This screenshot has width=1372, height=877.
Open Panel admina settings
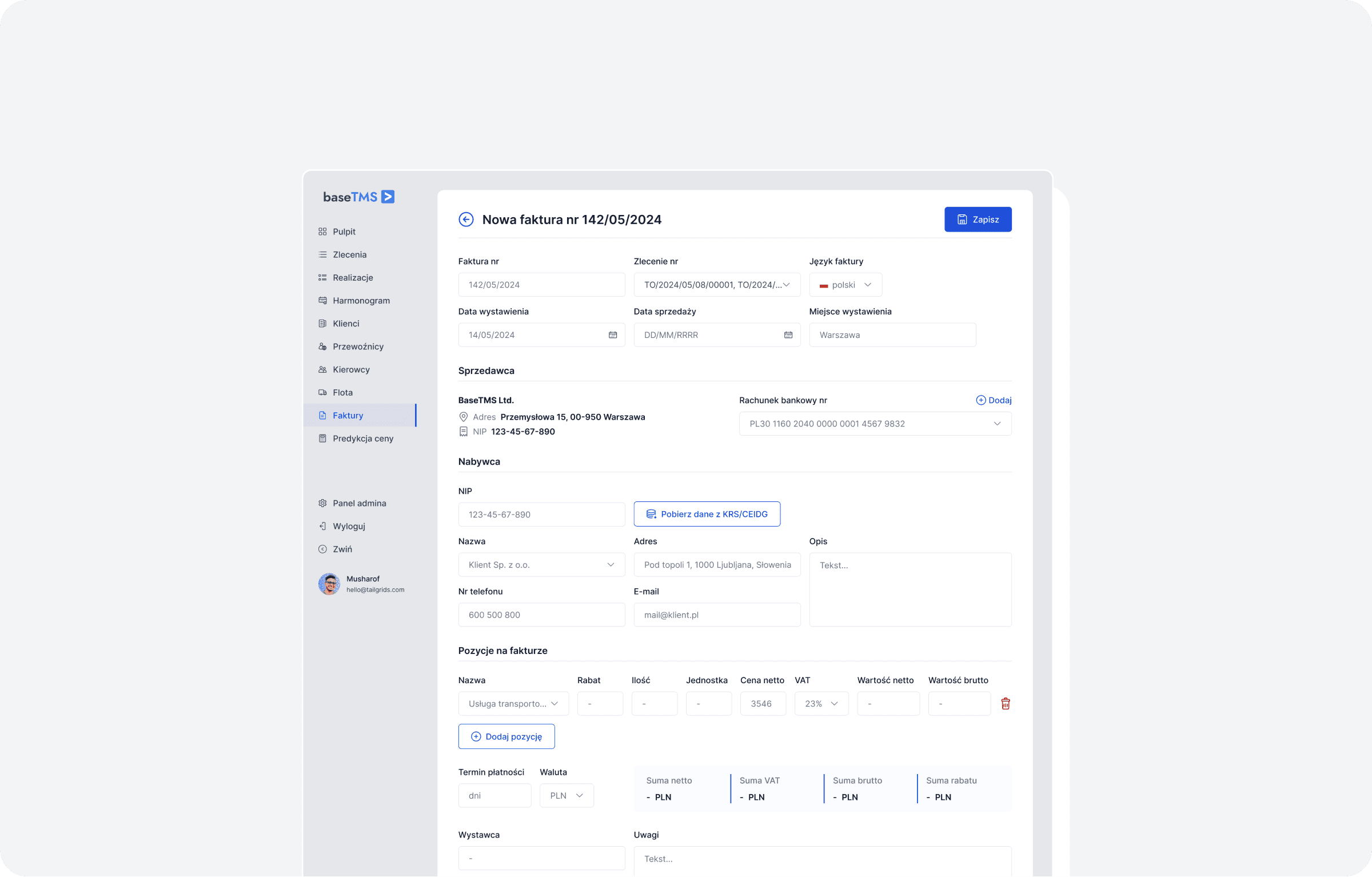click(359, 503)
